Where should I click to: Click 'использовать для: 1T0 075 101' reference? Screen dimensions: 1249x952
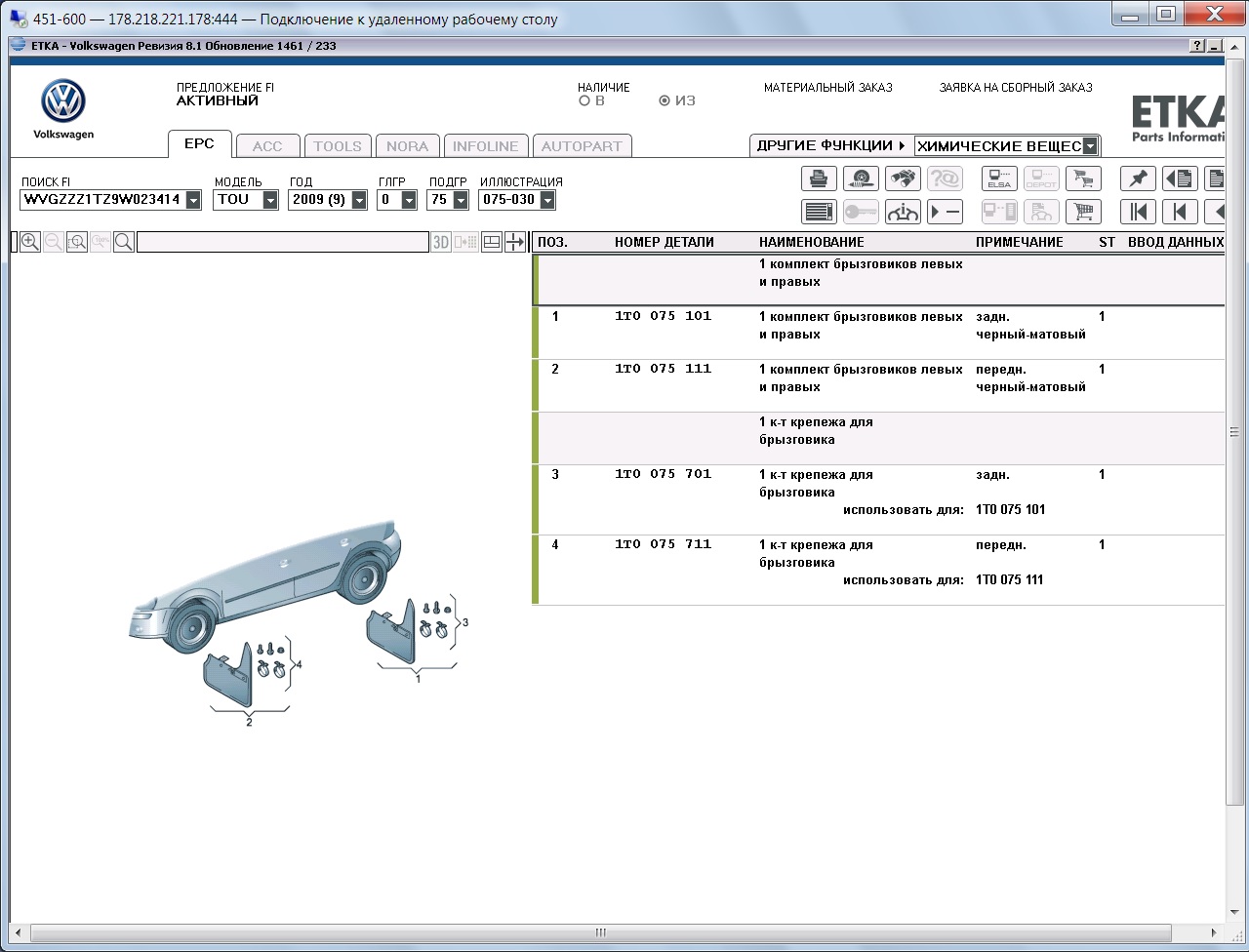(944, 510)
